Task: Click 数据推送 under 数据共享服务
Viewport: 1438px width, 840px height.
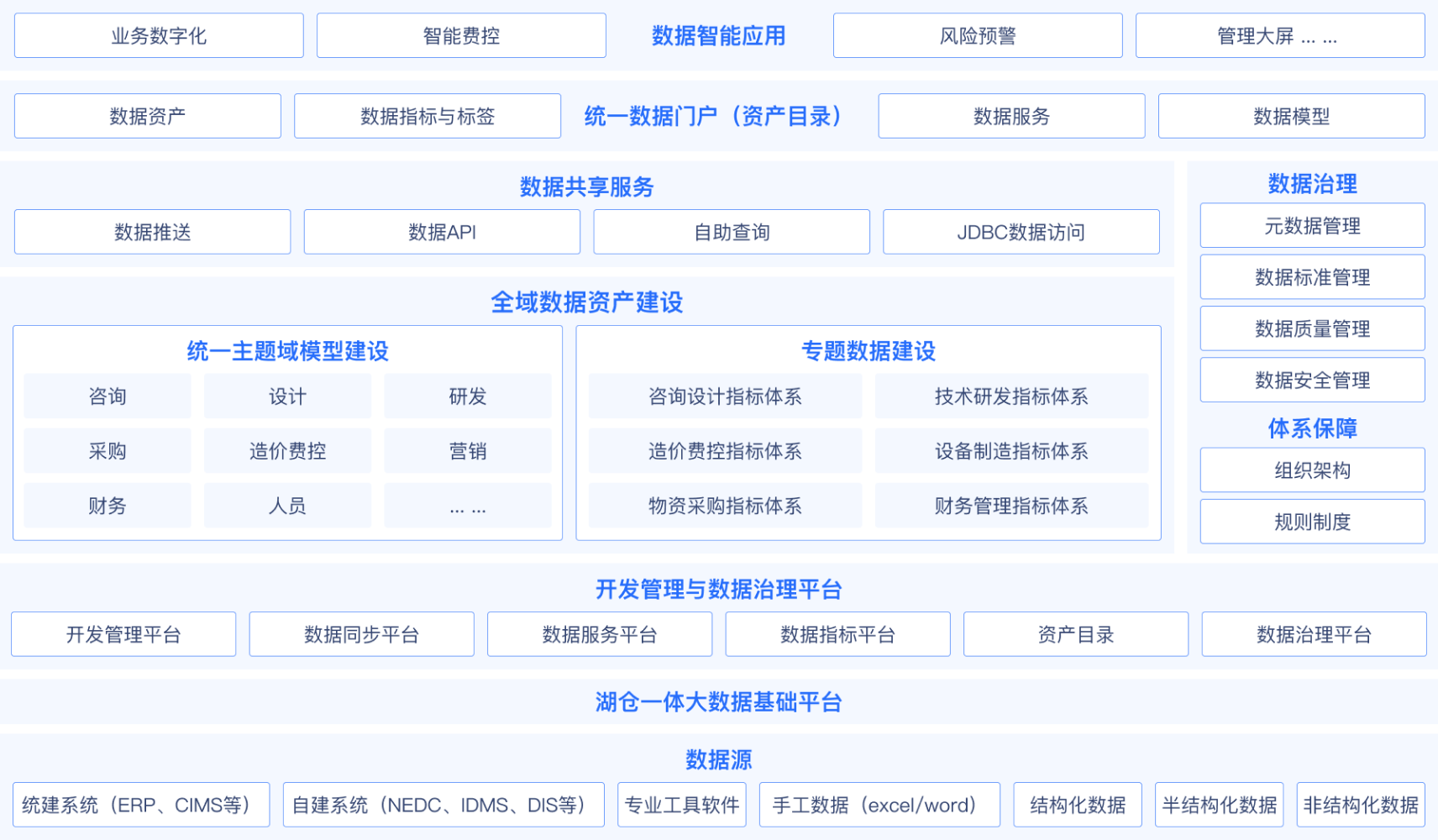Action: (x=152, y=232)
